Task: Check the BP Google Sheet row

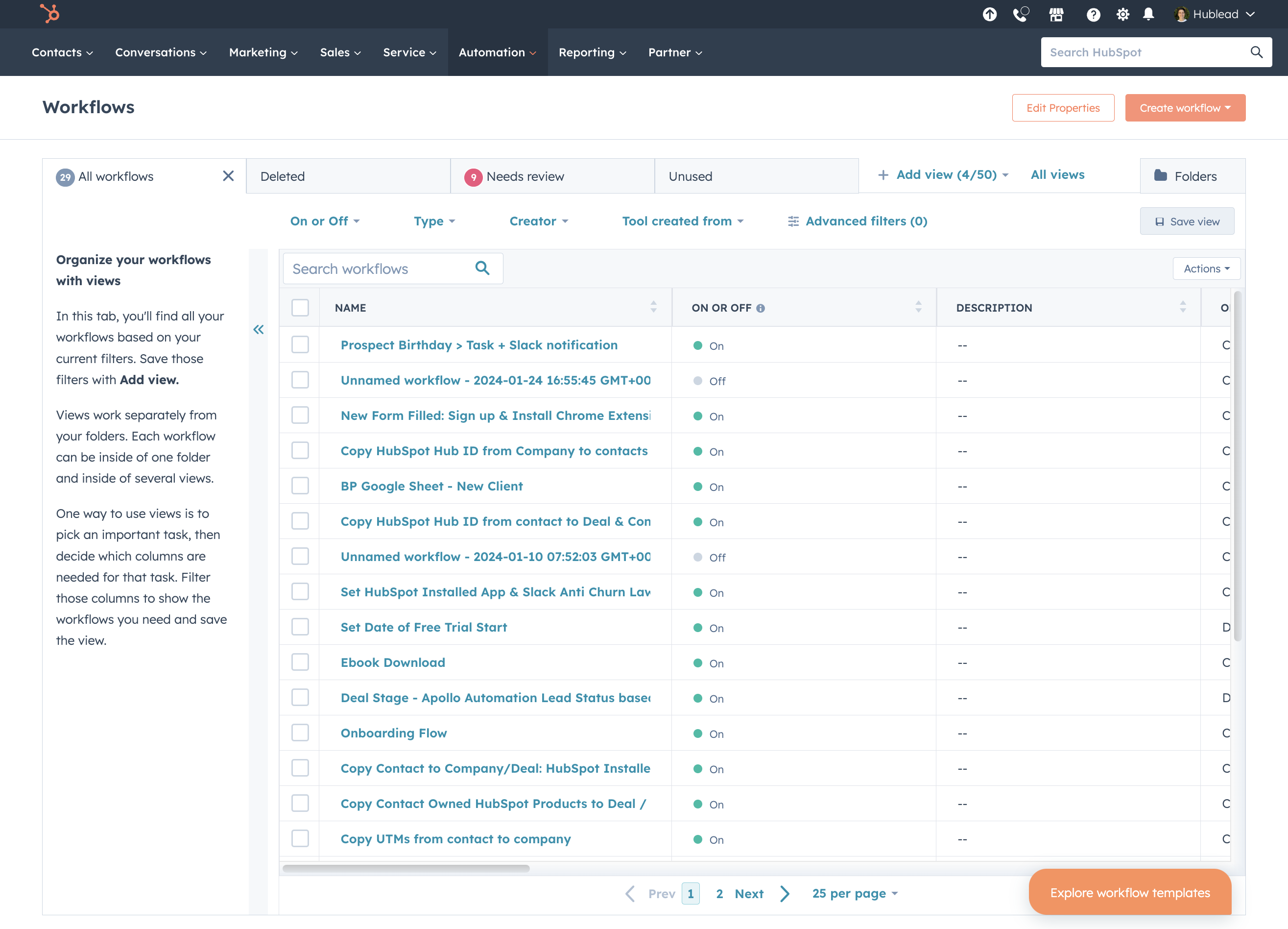Action: (x=300, y=486)
